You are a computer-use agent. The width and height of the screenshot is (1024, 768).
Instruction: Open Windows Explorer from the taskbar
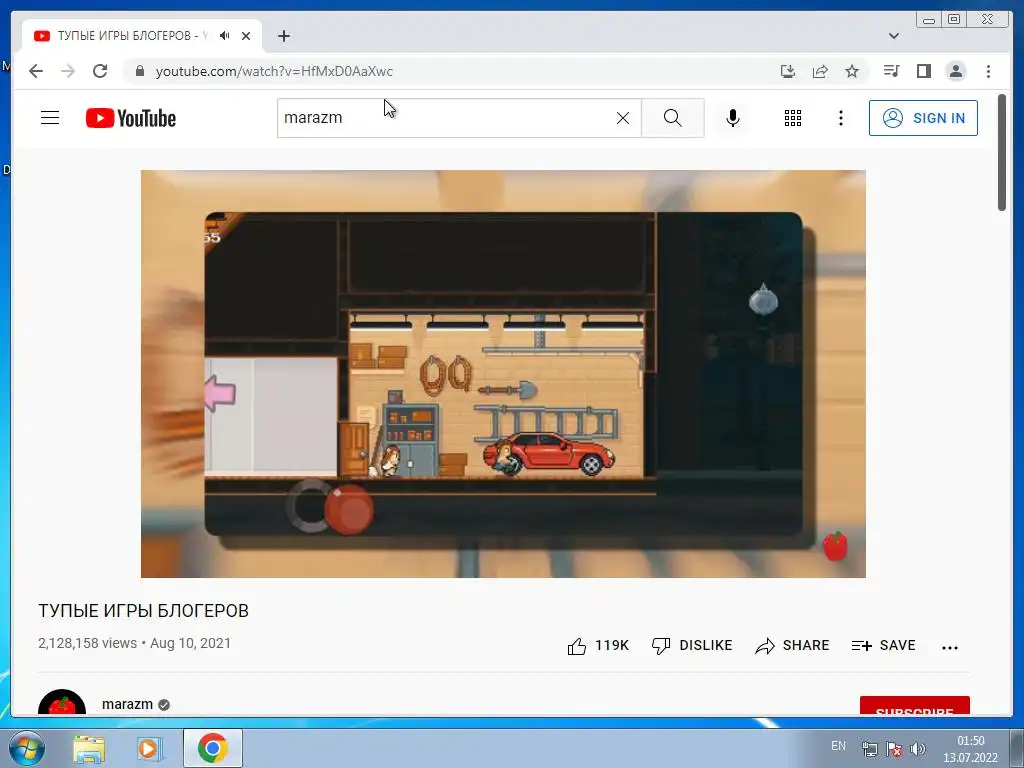89,748
